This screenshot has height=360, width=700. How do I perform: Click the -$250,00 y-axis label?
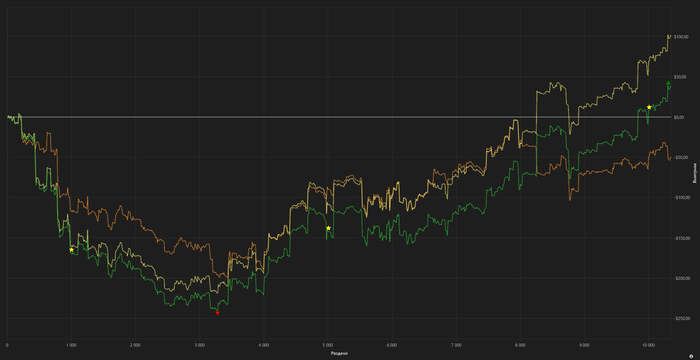point(681,318)
